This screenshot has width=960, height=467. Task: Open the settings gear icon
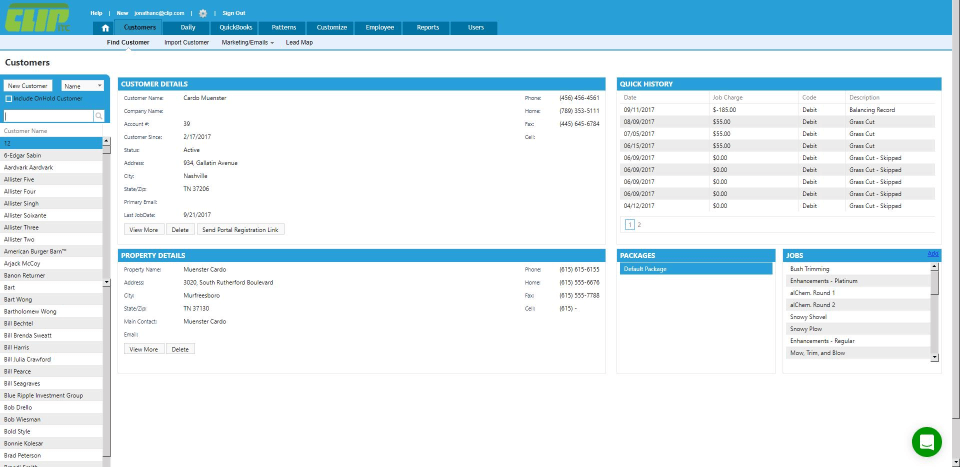pyautogui.click(x=203, y=13)
